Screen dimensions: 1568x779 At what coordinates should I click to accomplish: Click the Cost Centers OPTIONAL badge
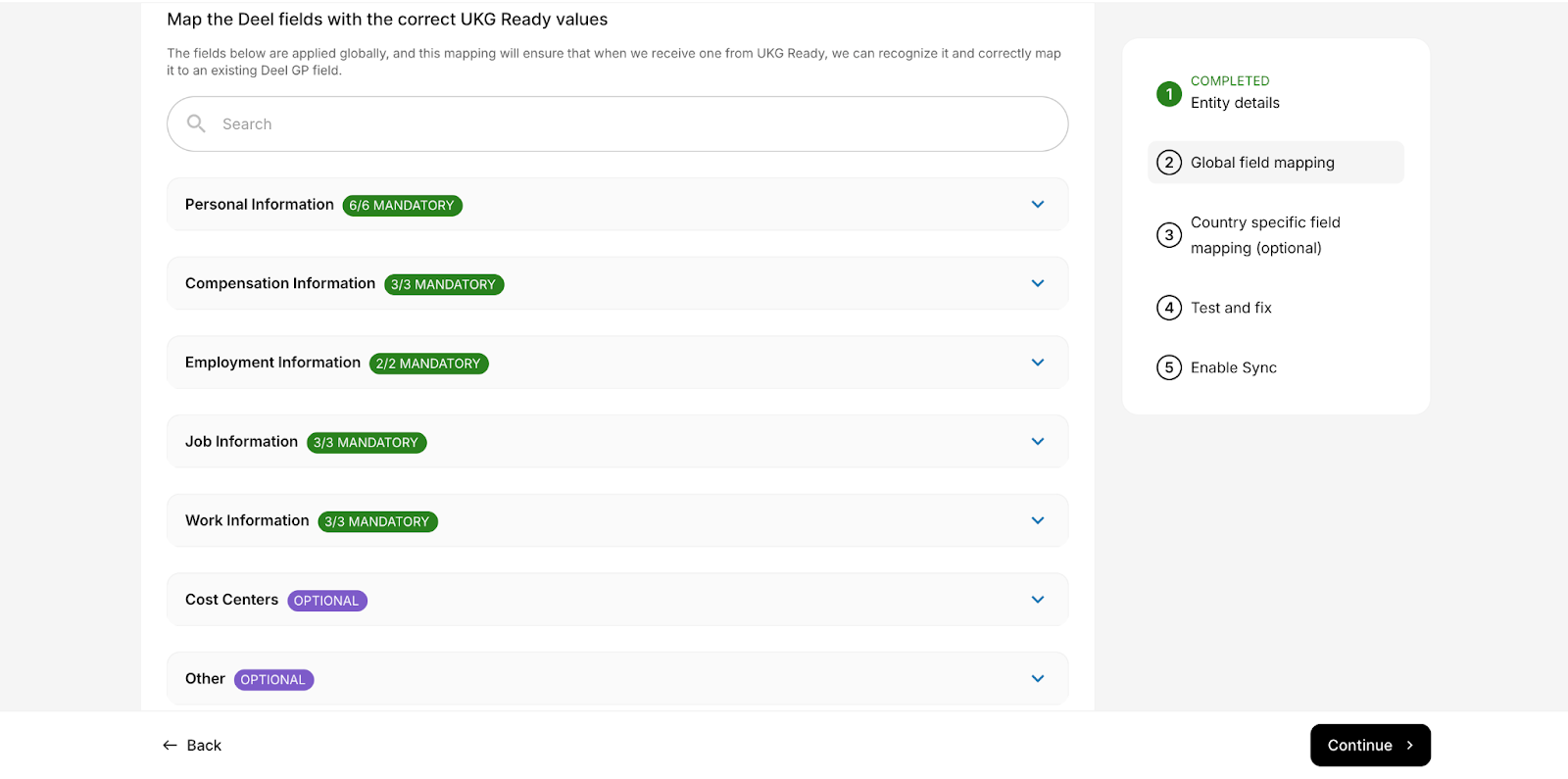tap(327, 601)
